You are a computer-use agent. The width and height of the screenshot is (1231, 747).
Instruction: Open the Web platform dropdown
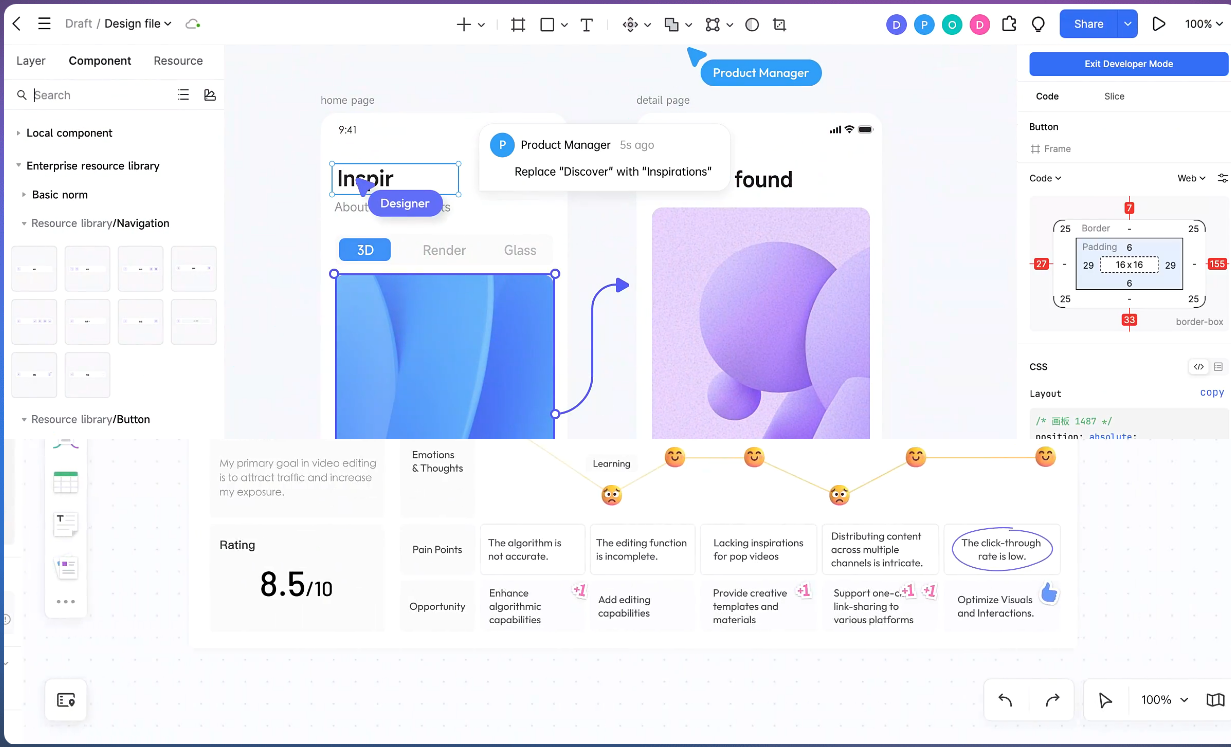point(1190,178)
